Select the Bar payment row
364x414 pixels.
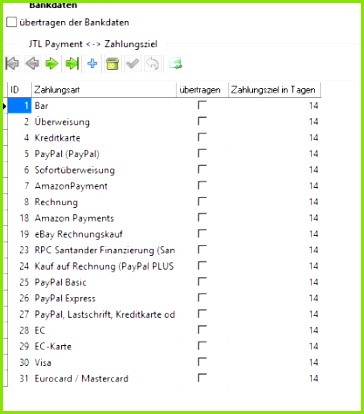(164, 106)
